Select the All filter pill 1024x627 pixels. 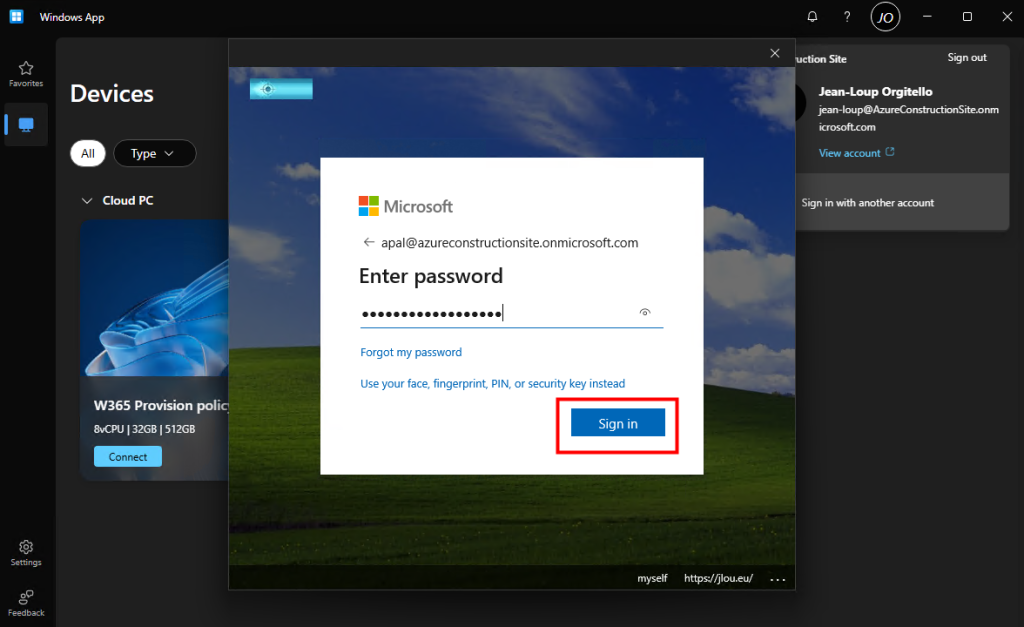(x=88, y=153)
